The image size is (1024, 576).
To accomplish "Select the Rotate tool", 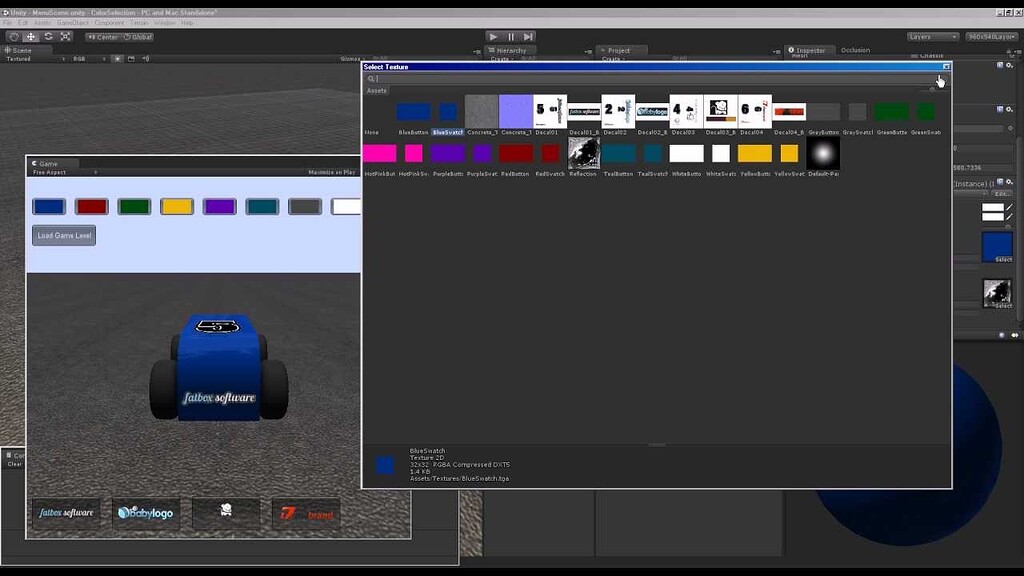I will pos(48,36).
